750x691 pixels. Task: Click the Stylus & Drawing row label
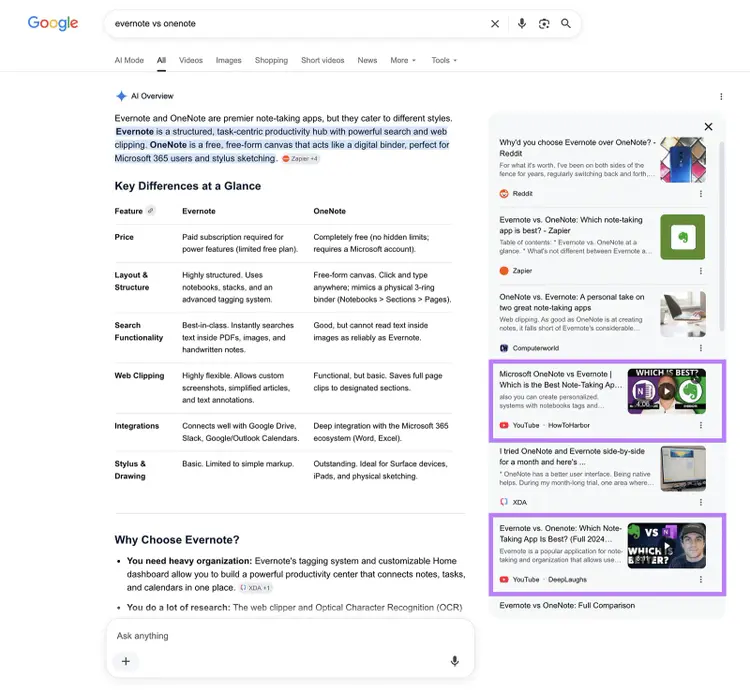click(130, 470)
